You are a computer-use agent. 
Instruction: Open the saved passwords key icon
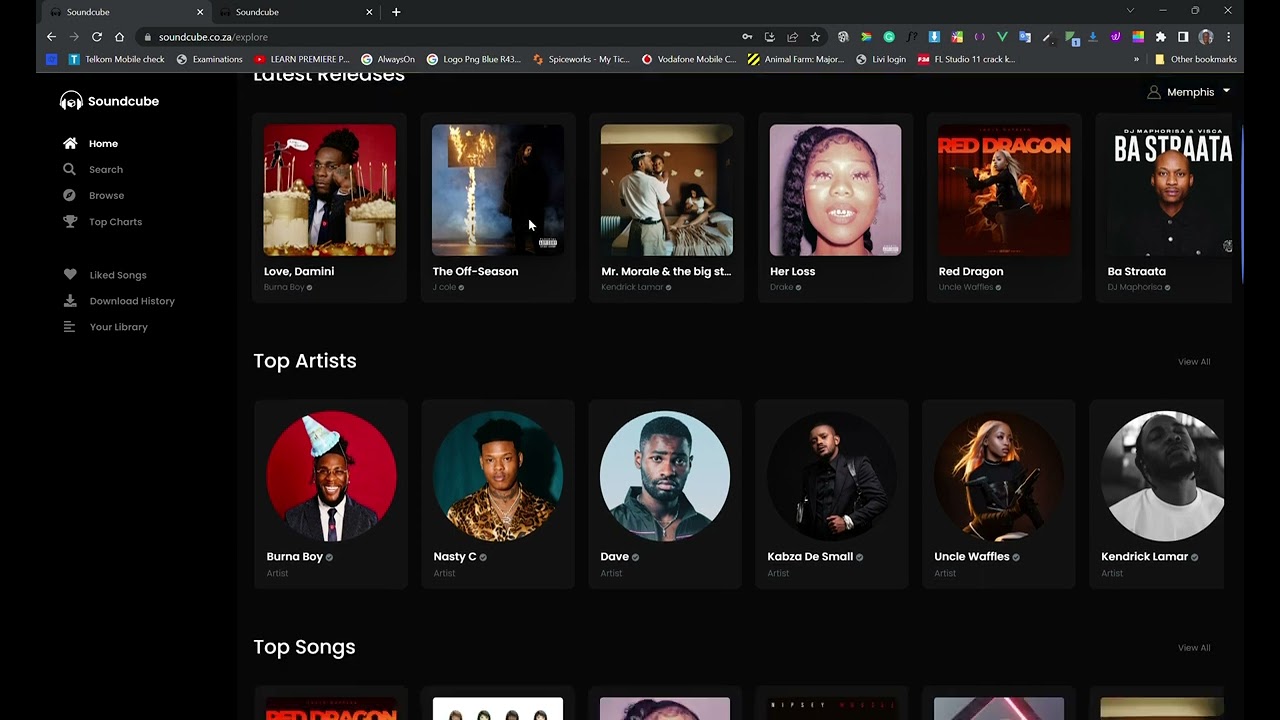tap(747, 37)
